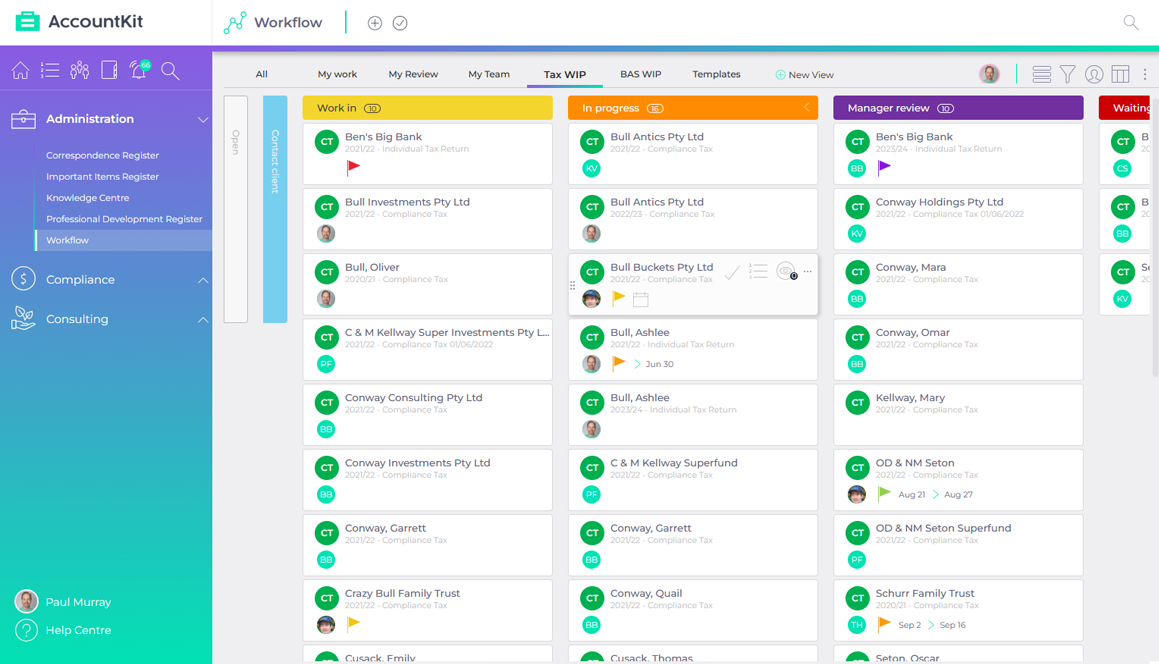This screenshot has width=1159, height=664.
Task: Open the task list icon in sidebar
Action: (50, 70)
